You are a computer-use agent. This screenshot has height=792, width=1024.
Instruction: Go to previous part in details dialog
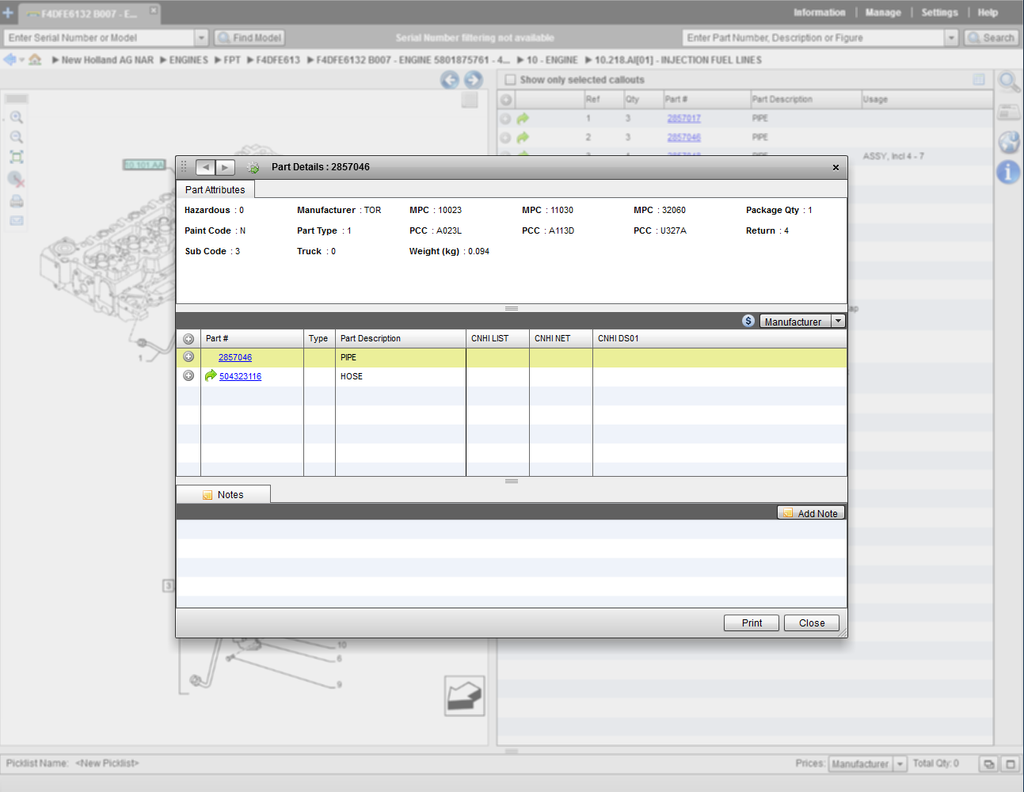(x=205, y=167)
